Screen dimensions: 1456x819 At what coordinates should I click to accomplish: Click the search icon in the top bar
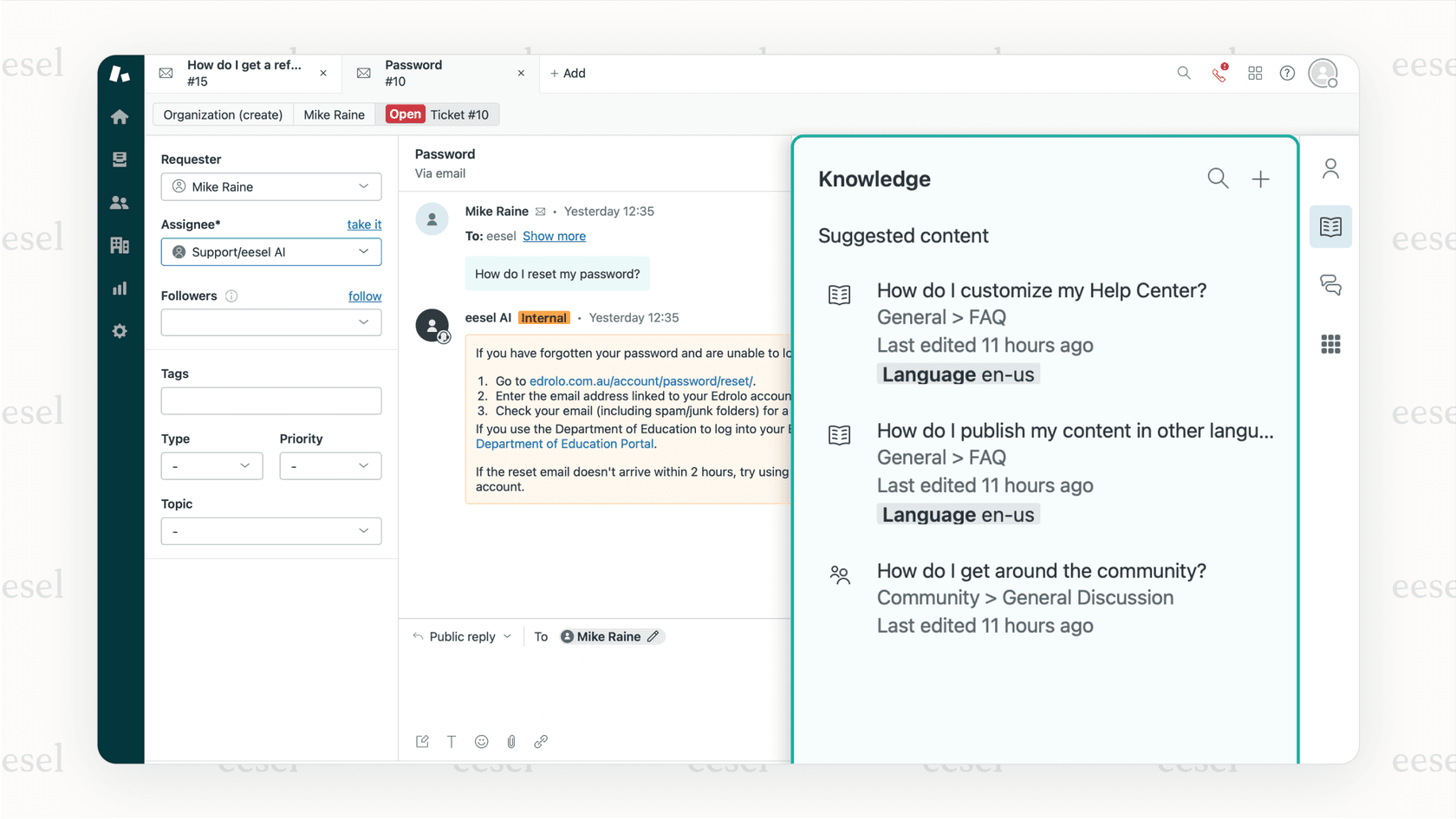[x=1183, y=74]
